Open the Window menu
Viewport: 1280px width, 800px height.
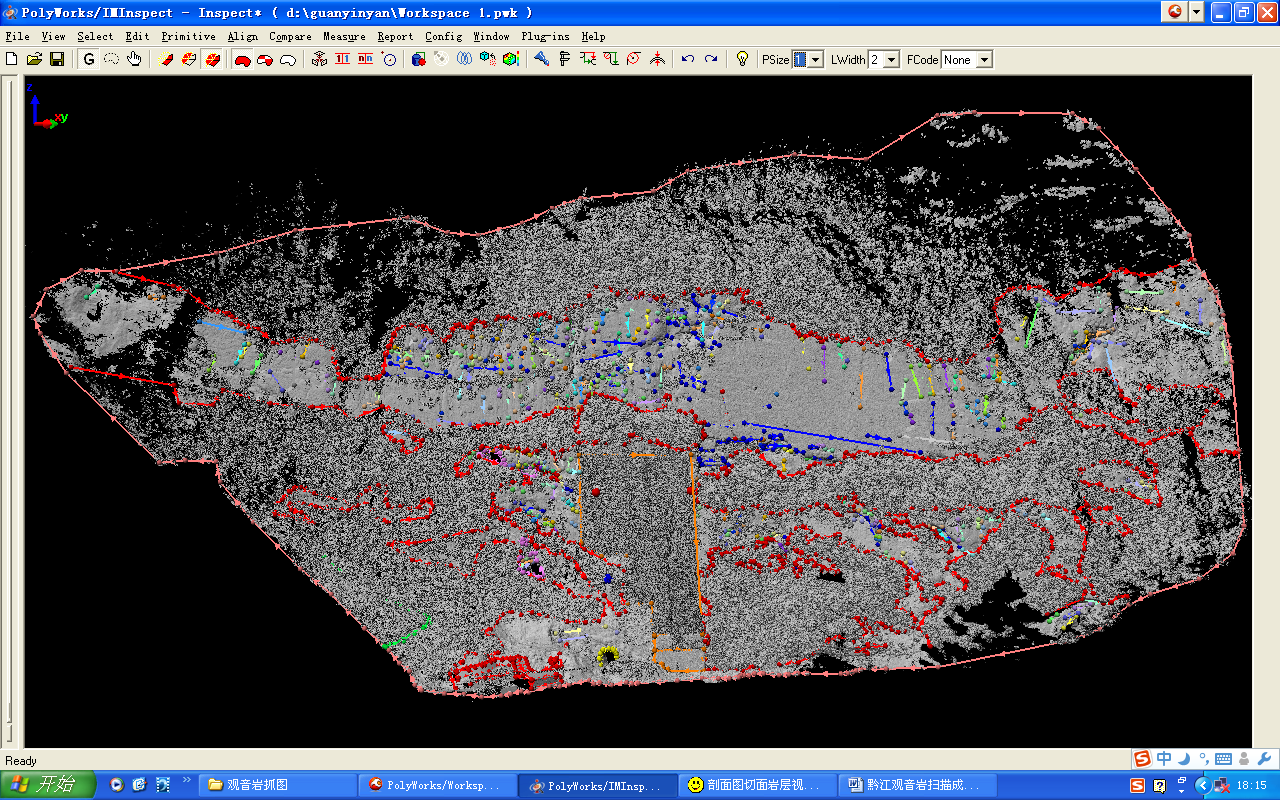[x=491, y=36]
